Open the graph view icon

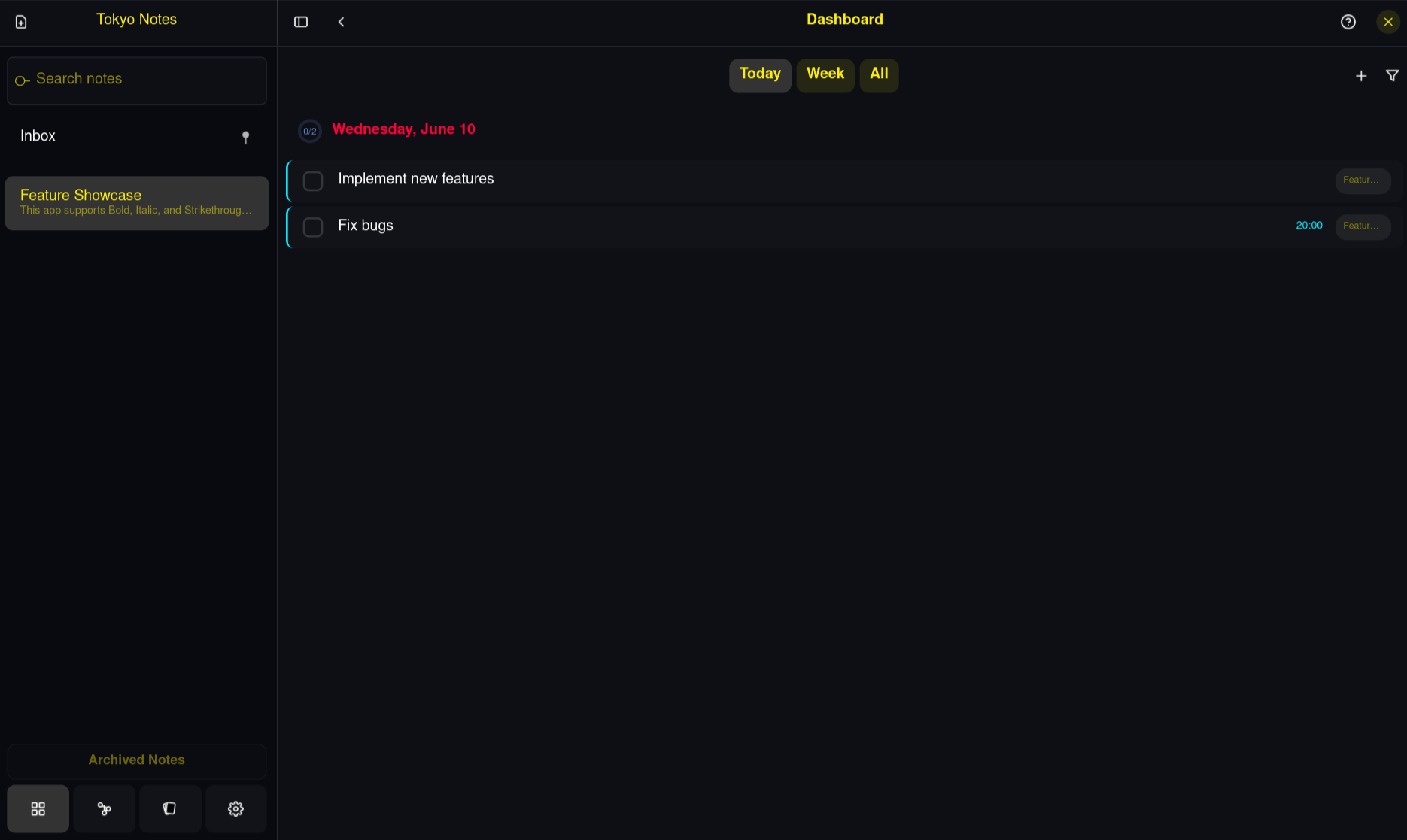click(x=105, y=809)
